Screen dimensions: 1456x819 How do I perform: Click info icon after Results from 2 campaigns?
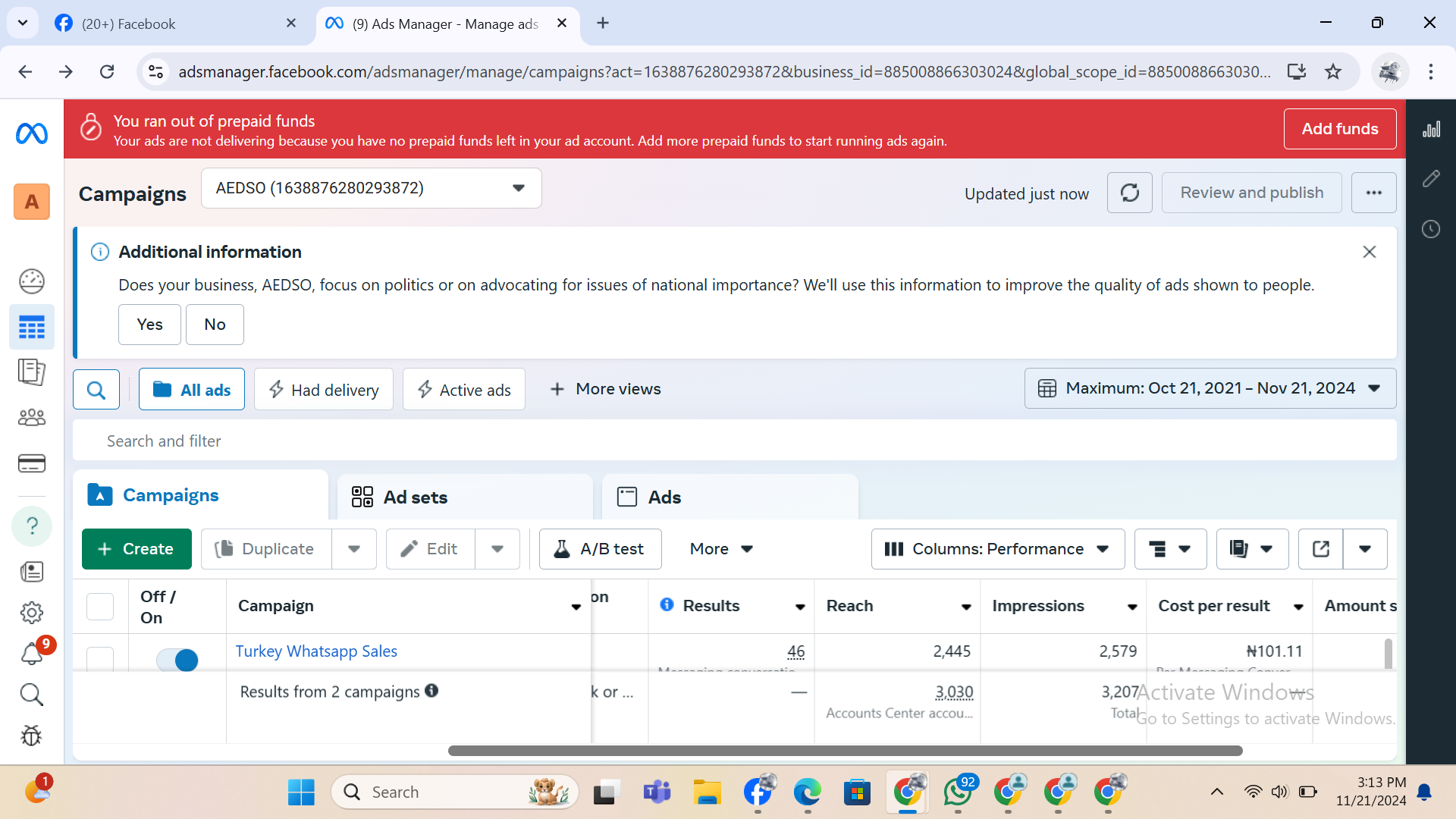point(431,691)
